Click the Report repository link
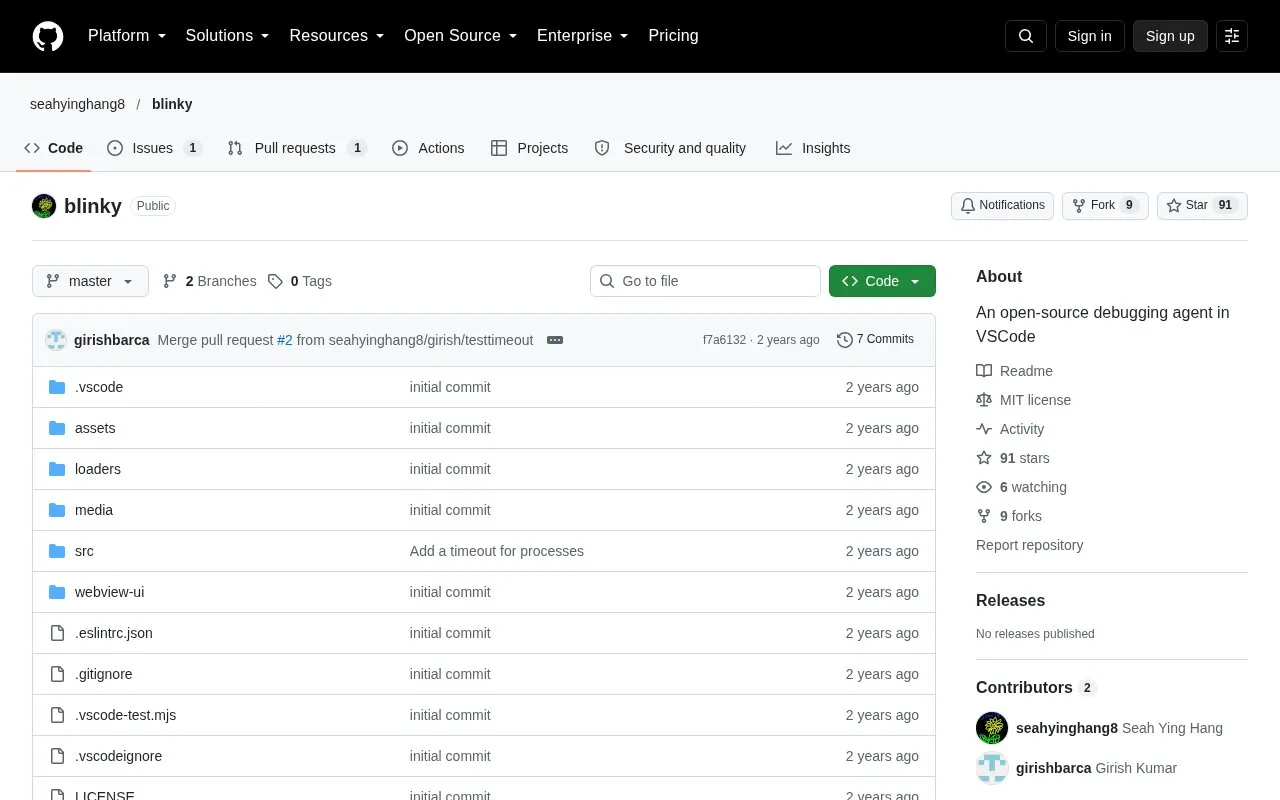 [1029, 545]
